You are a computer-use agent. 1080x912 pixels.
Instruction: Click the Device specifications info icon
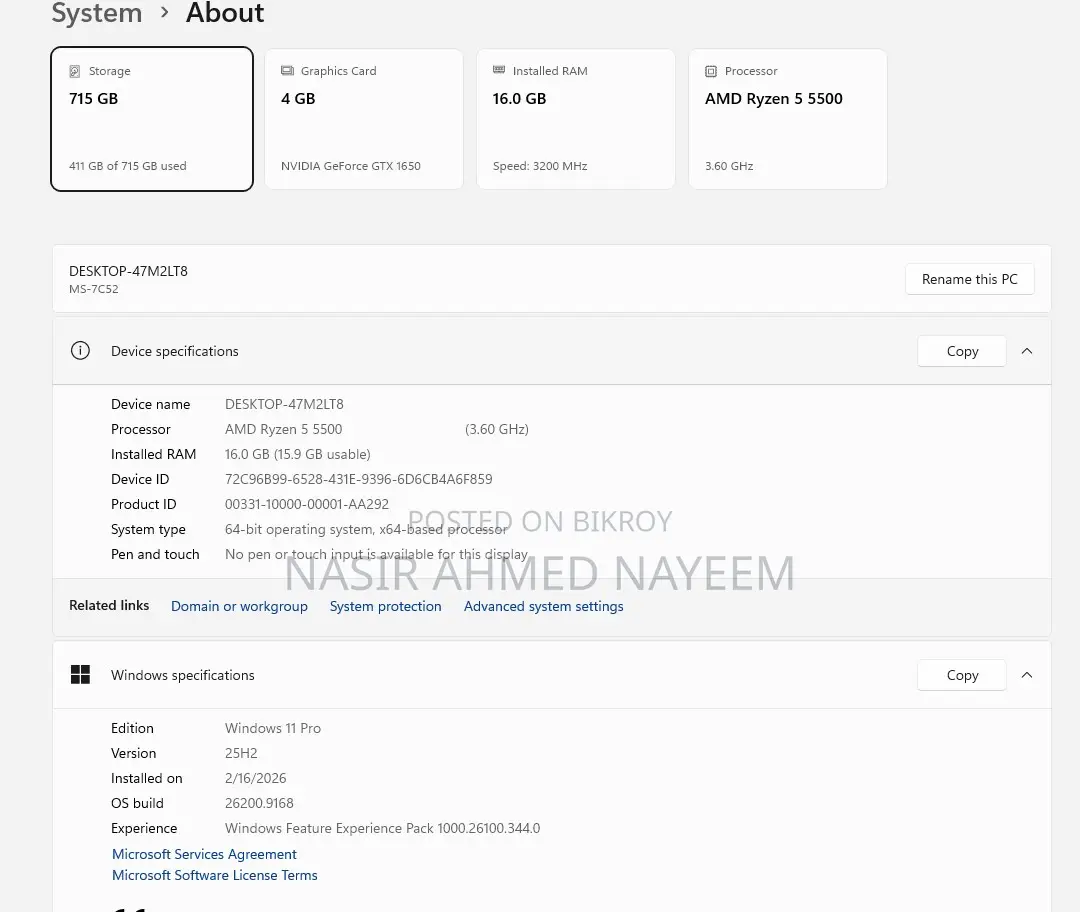click(x=80, y=351)
